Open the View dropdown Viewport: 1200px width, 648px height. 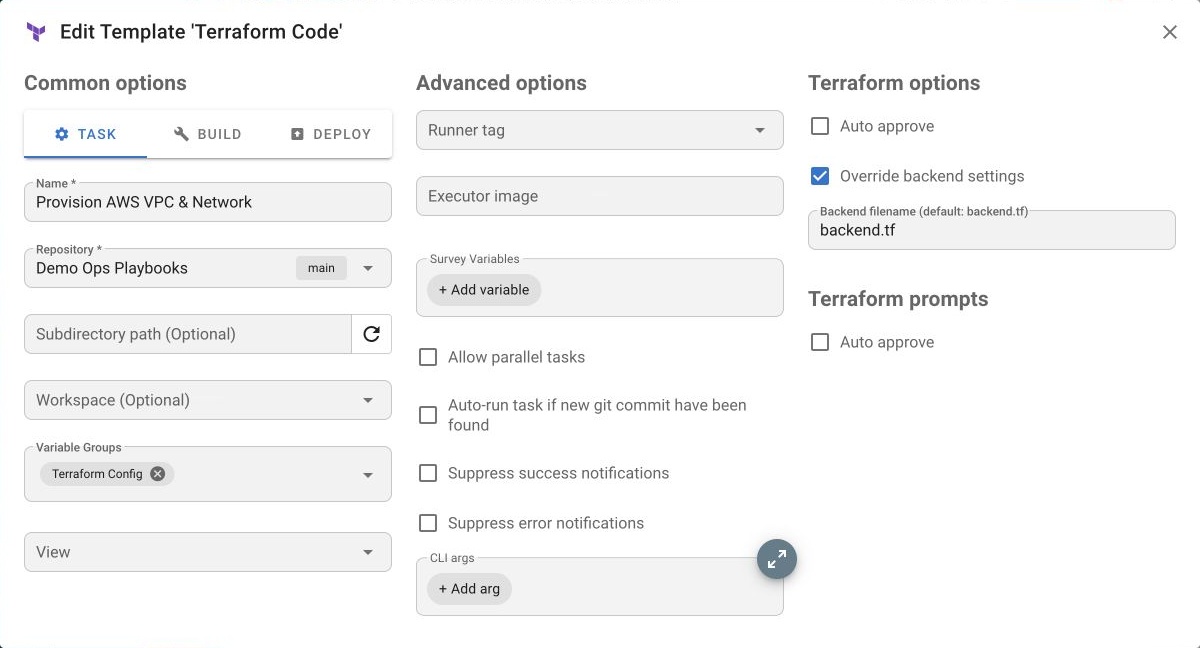coord(208,552)
